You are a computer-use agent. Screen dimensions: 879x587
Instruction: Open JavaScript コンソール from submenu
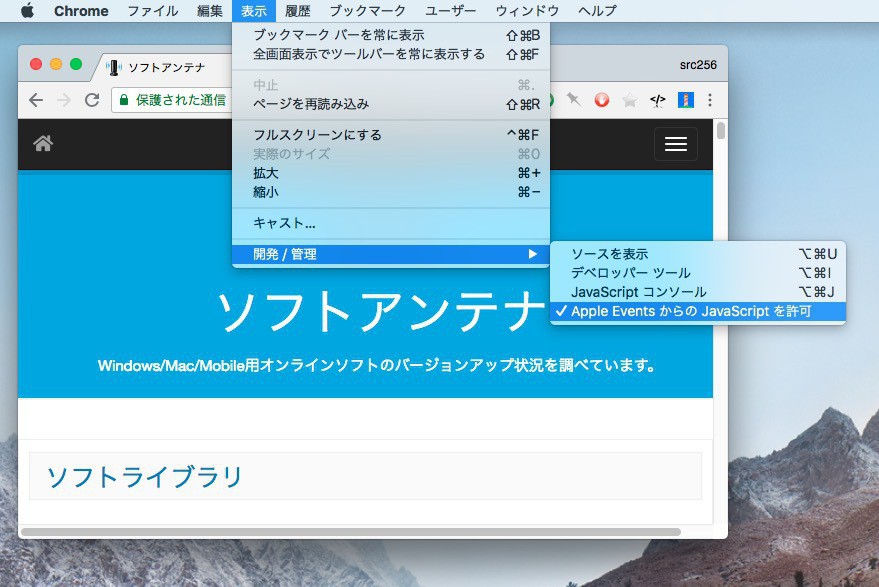point(698,292)
